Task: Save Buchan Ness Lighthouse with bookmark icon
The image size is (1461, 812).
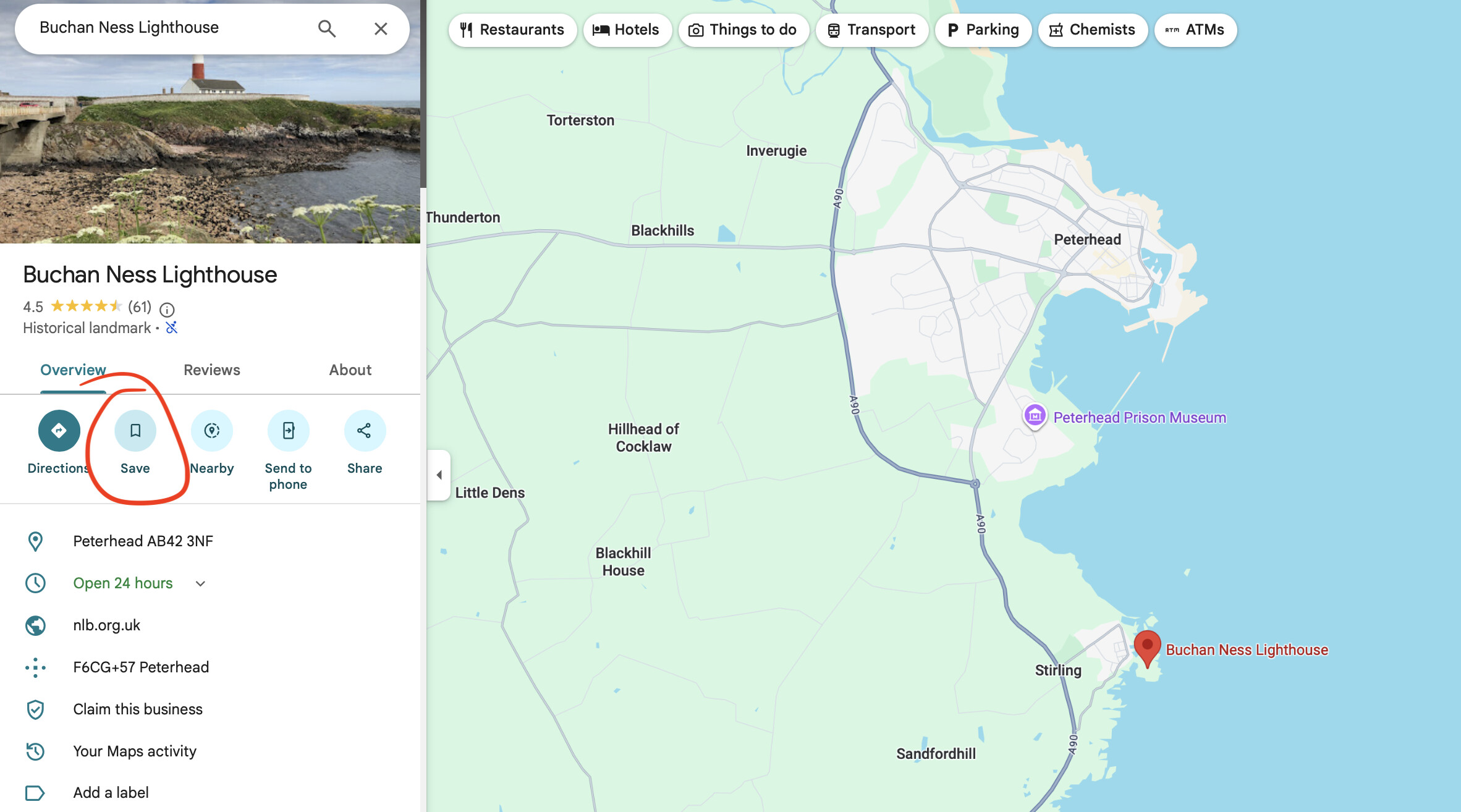Action: pos(135,431)
